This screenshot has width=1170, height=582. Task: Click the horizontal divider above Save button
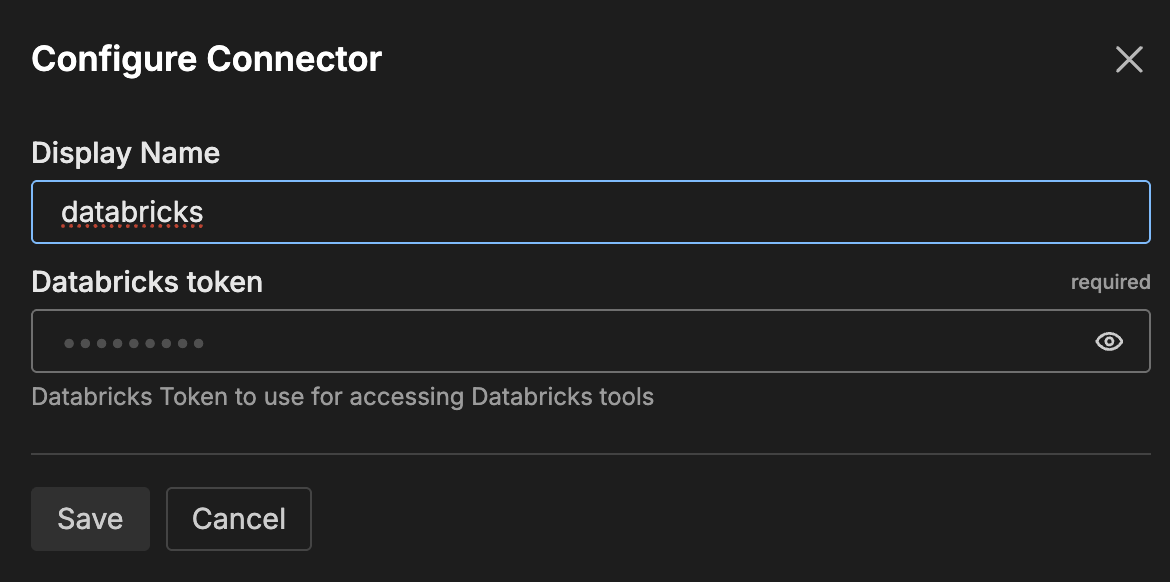tap(590, 454)
